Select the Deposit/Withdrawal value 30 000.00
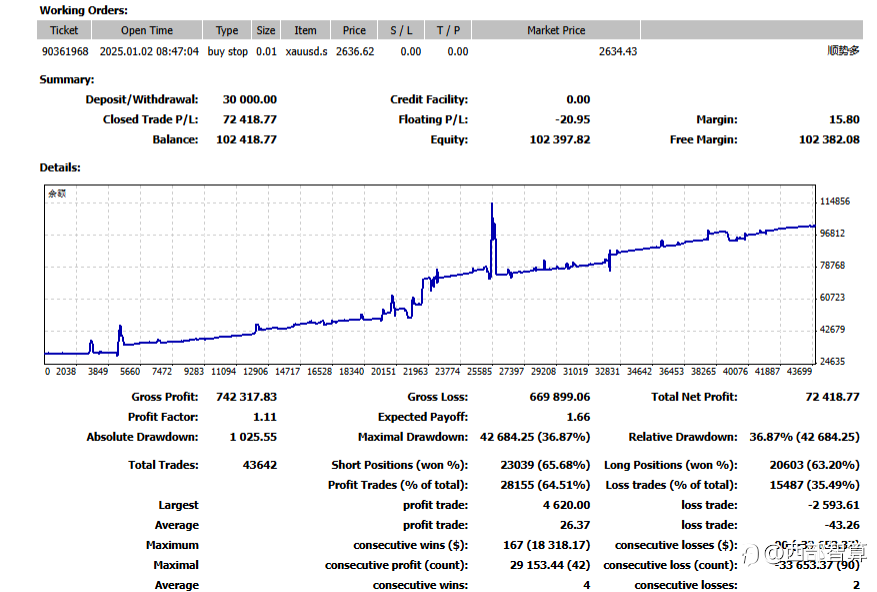This screenshot has width=877, height=592. click(x=250, y=100)
